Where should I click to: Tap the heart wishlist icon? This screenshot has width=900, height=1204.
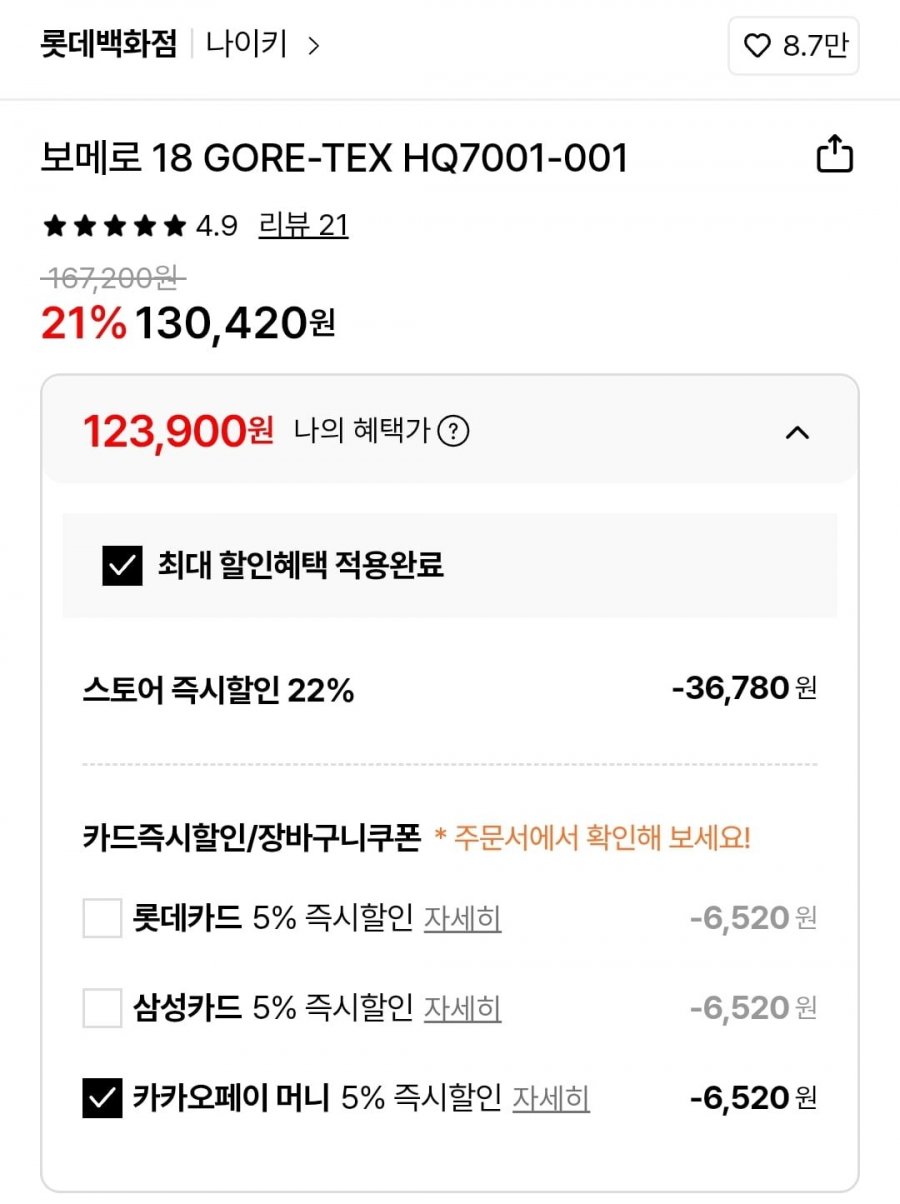759,46
